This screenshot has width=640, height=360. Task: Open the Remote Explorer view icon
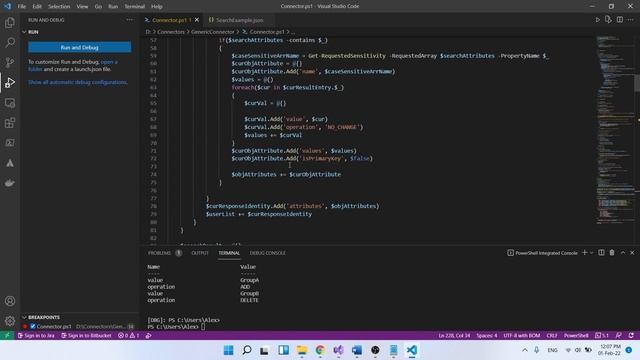[x=10, y=103]
